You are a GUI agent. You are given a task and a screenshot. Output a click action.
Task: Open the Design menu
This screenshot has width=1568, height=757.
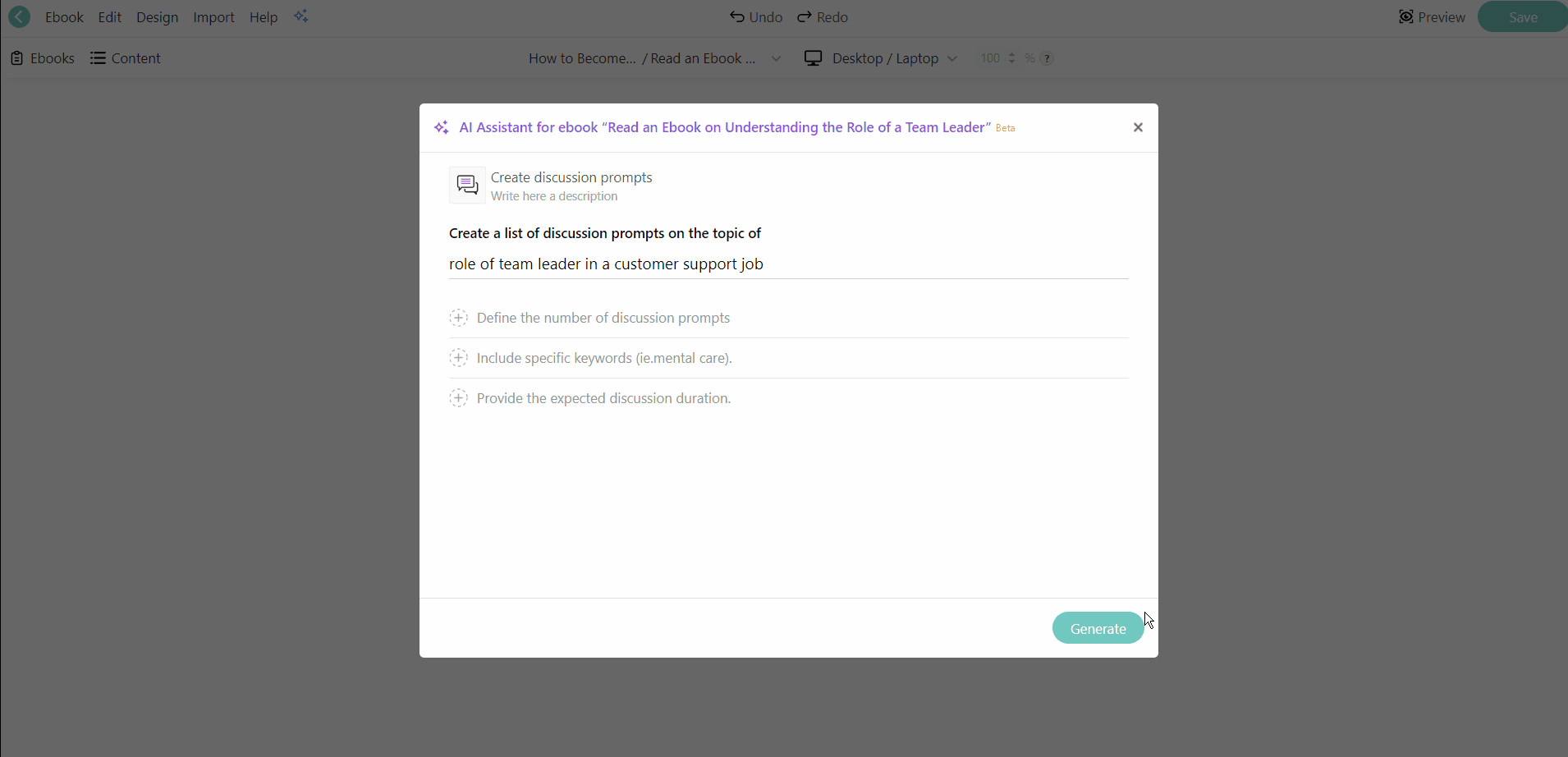(157, 17)
